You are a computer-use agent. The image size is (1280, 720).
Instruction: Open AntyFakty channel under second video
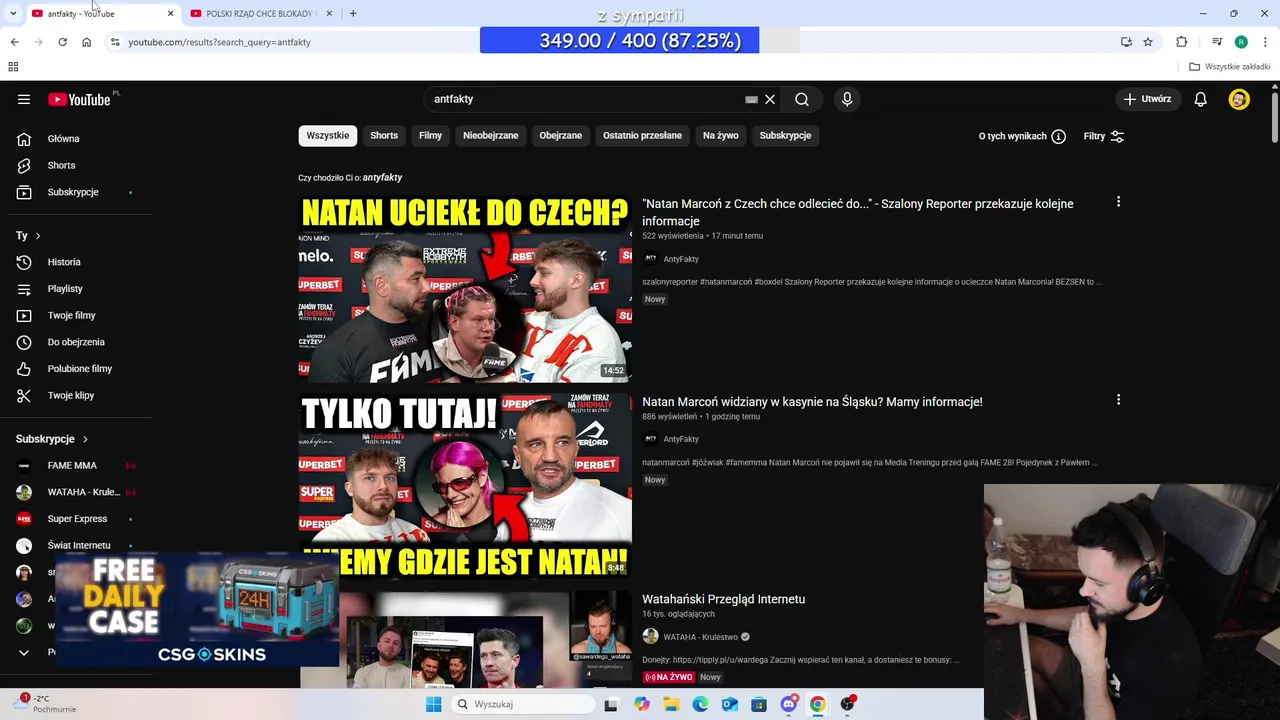[x=681, y=439]
